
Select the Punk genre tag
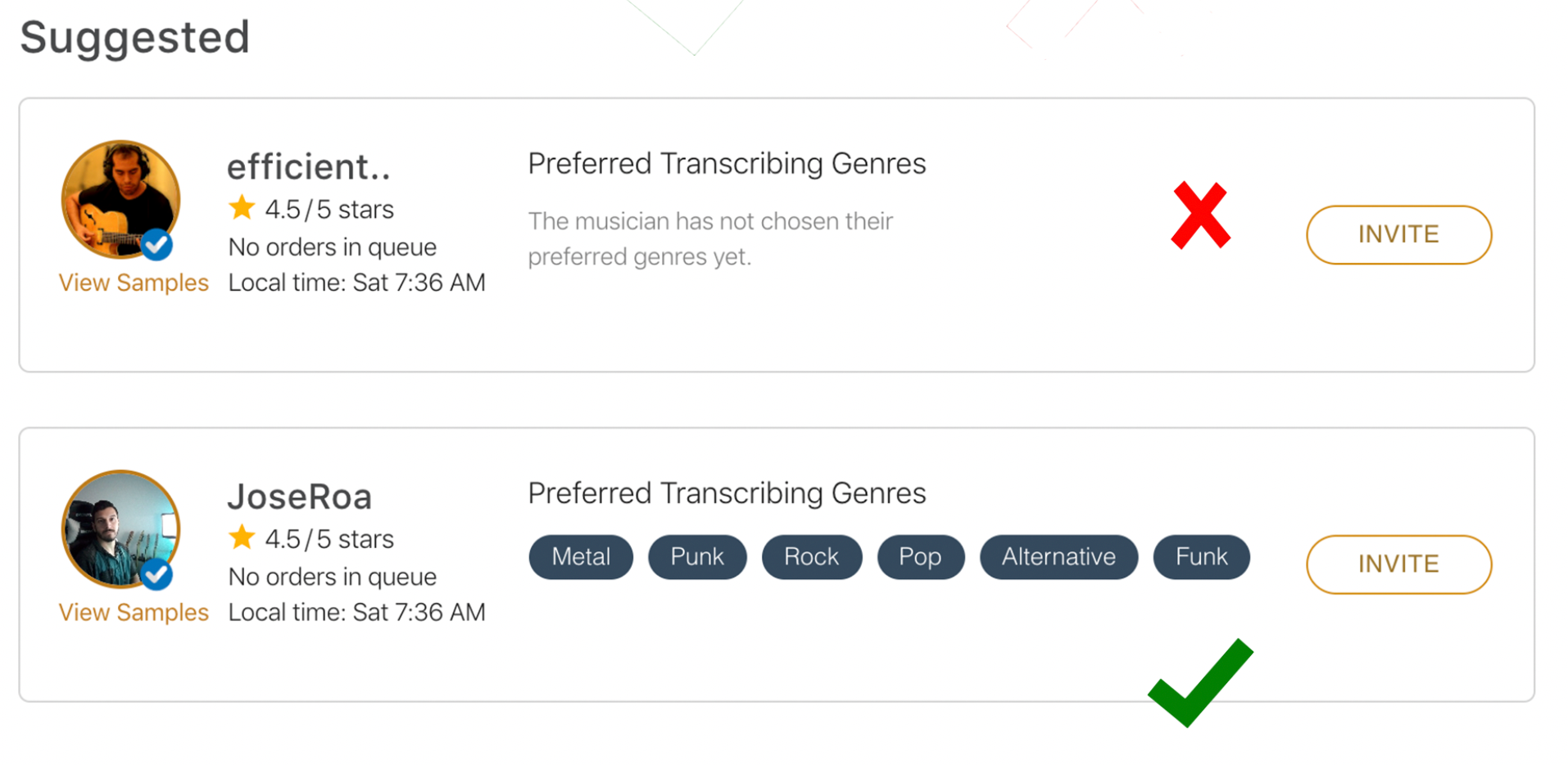pos(697,557)
